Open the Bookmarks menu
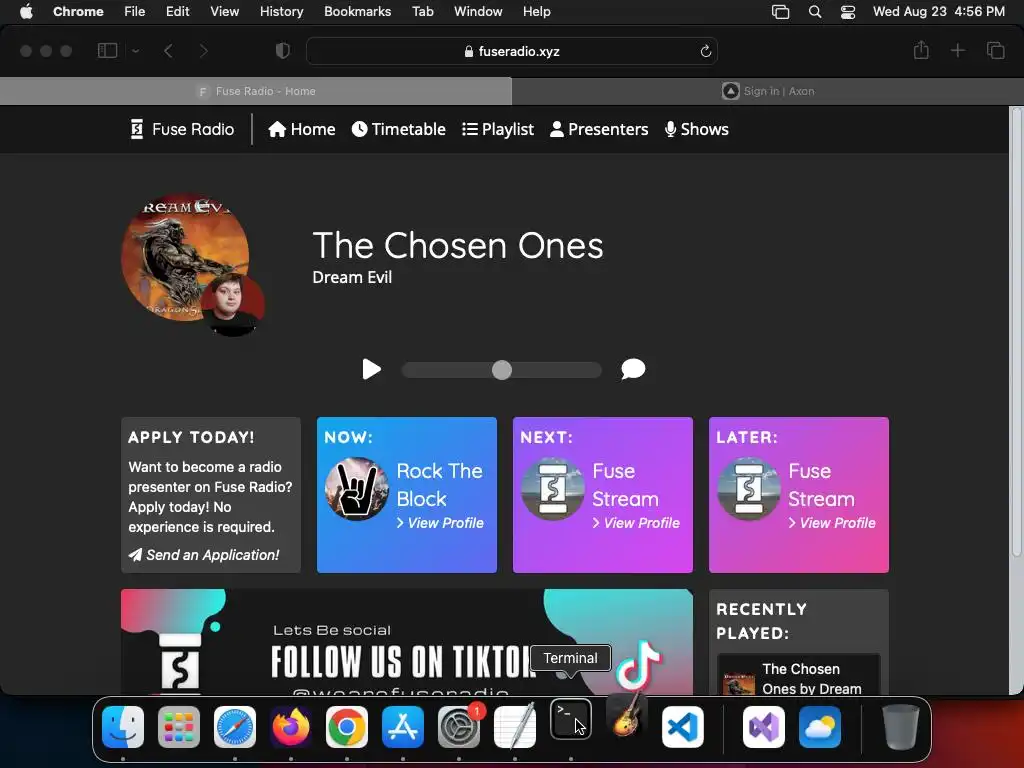The image size is (1024, 768). click(357, 11)
